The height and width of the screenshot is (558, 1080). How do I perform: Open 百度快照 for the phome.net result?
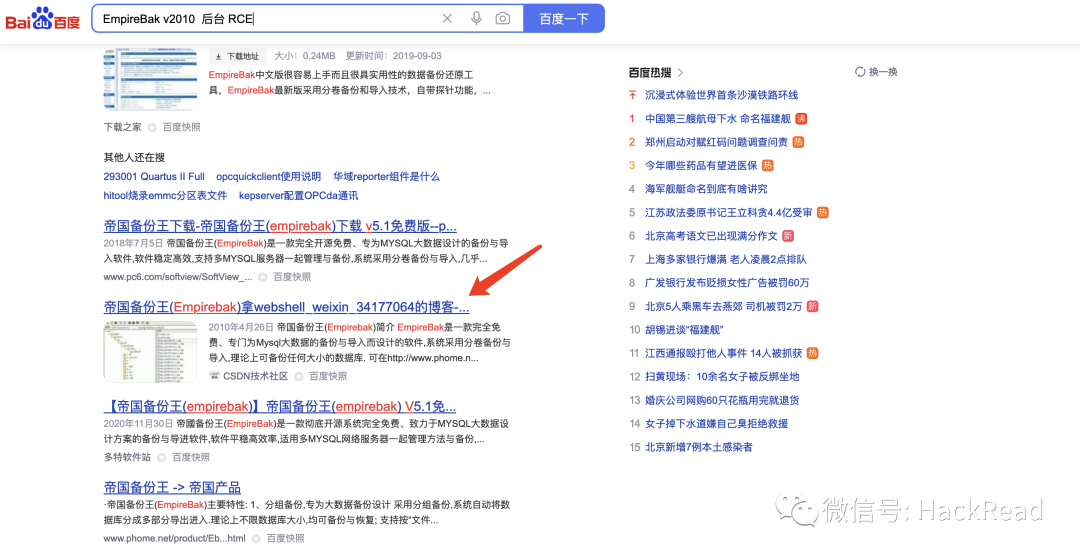pos(285,539)
